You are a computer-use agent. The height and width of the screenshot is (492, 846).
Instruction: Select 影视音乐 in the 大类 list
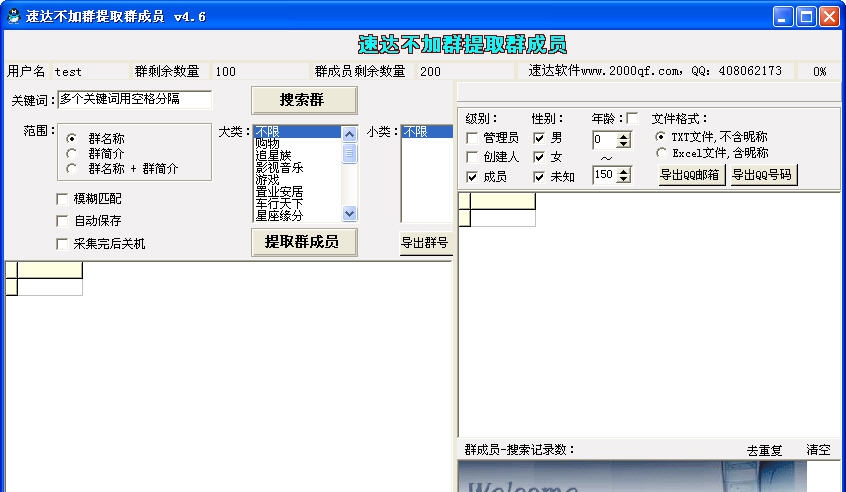(297, 168)
